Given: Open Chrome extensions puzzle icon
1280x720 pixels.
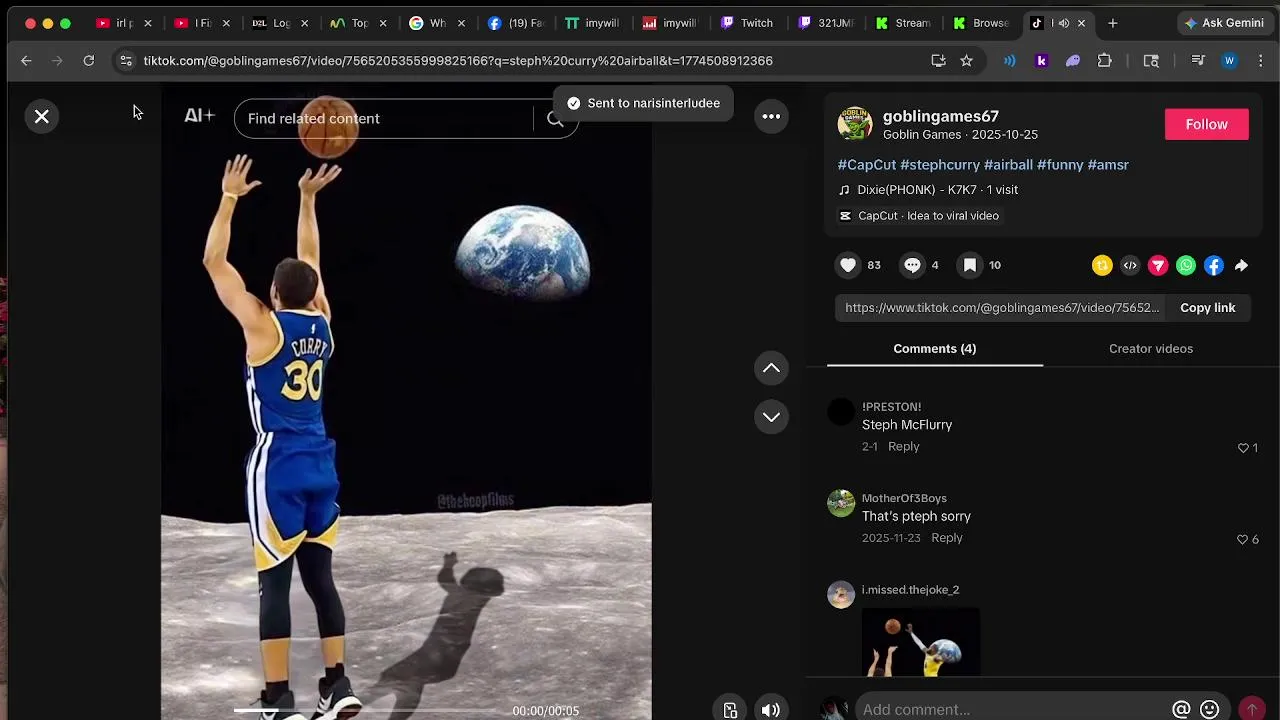Looking at the screenshot, I should 1104,61.
